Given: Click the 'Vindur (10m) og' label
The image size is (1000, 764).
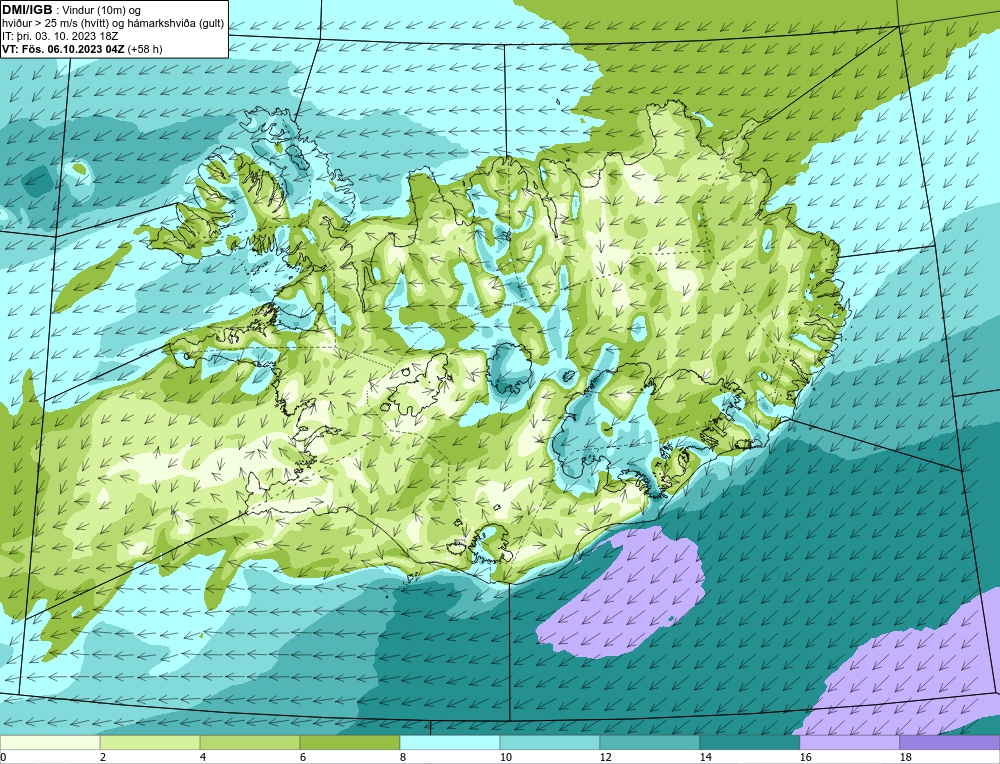Looking at the screenshot, I should tap(103, 10).
